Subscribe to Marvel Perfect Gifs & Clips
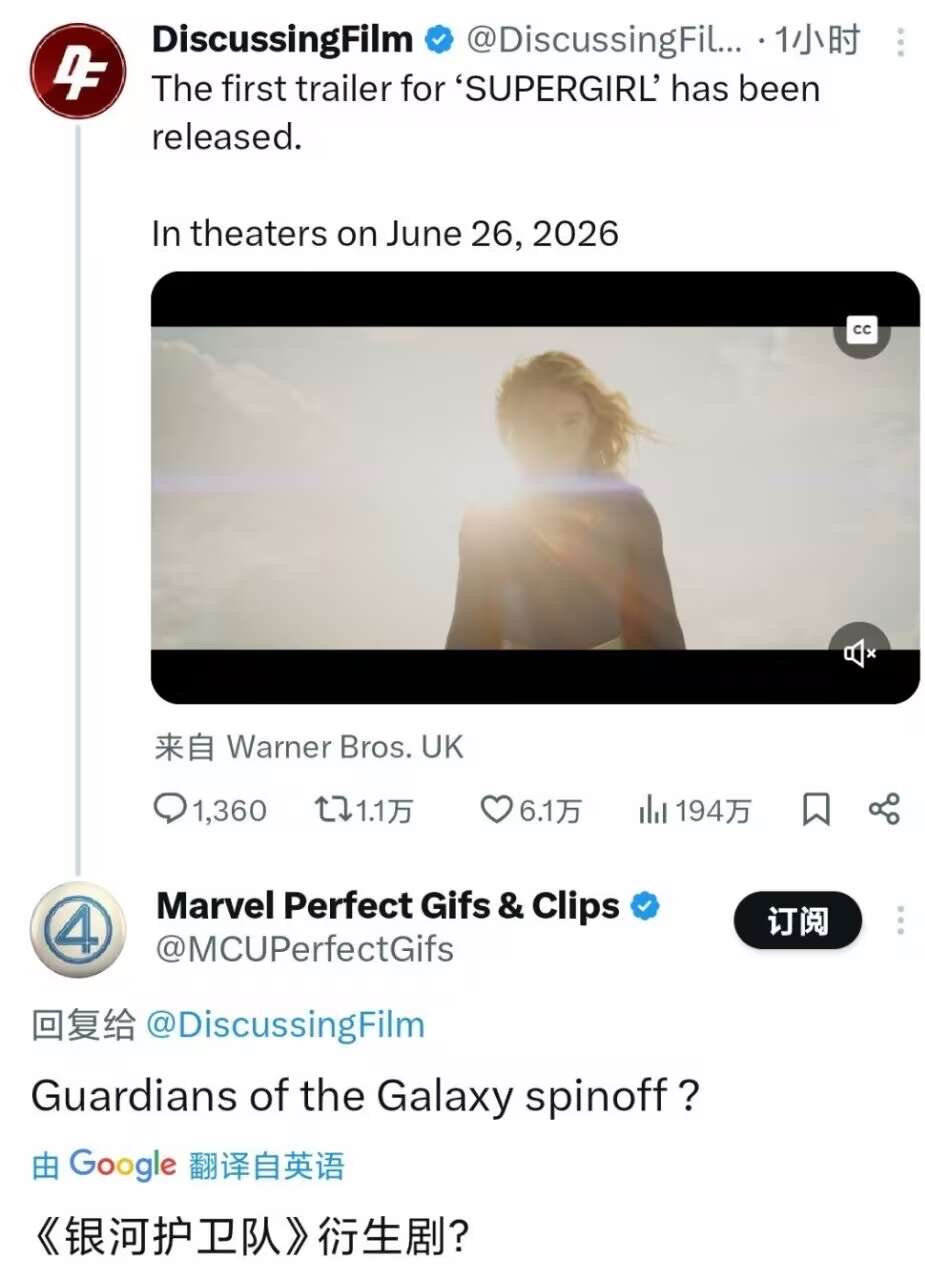925x1280 pixels. (x=797, y=921)
